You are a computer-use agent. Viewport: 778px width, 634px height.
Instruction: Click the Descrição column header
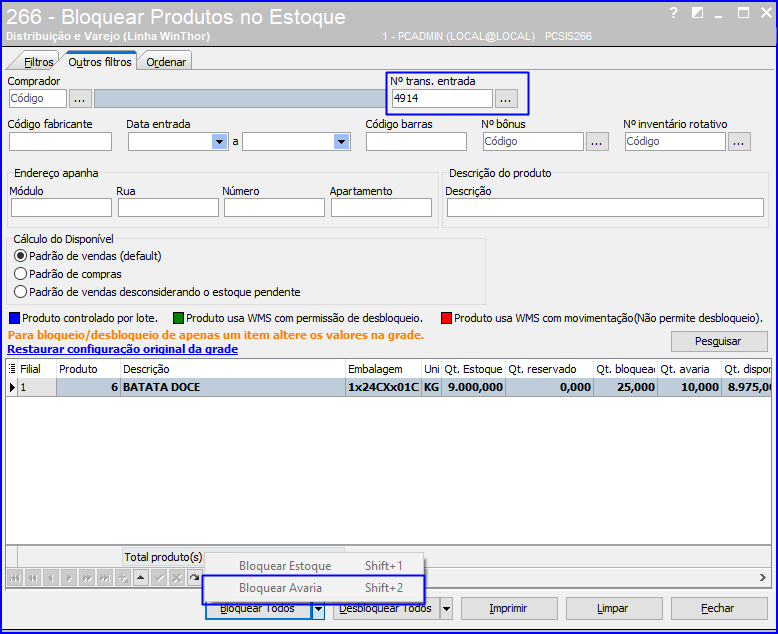tap(233, 369)
